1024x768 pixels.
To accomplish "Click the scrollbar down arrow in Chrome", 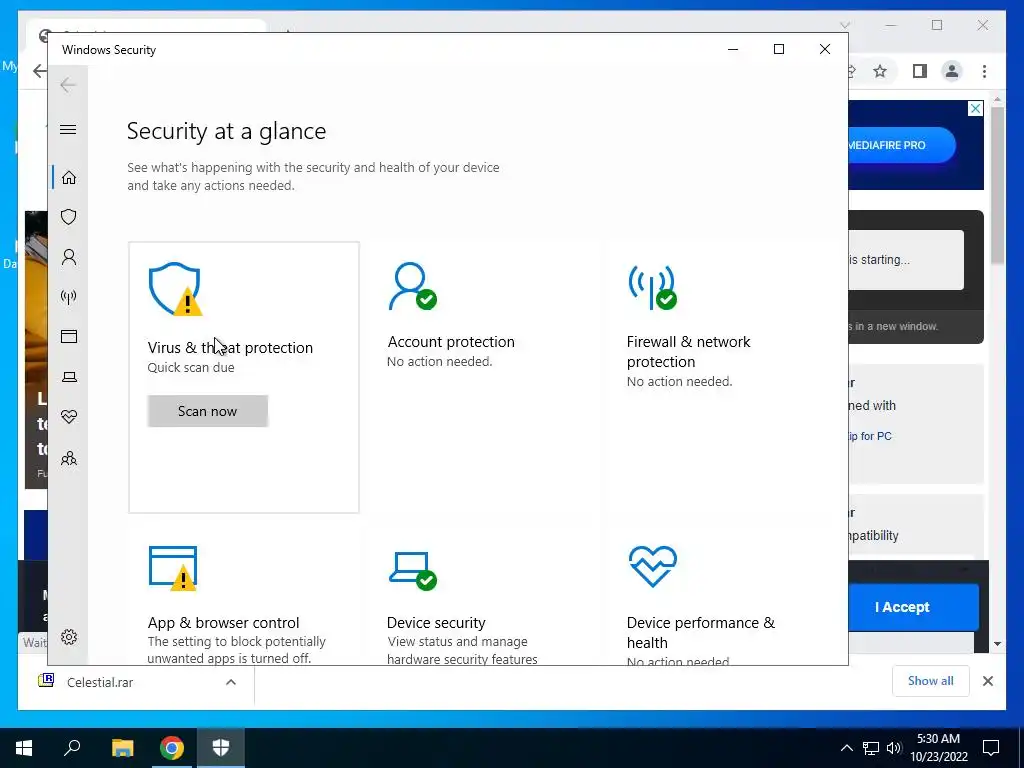I will (x=997, y=643).
